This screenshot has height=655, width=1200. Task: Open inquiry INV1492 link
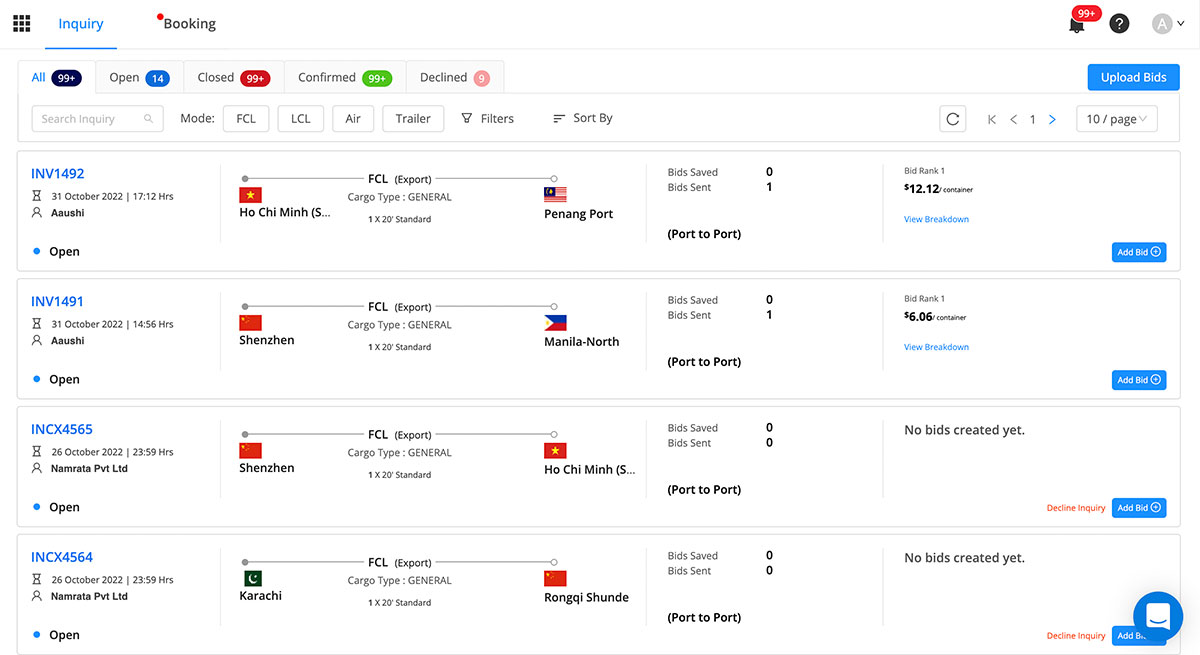pos(57,174)
